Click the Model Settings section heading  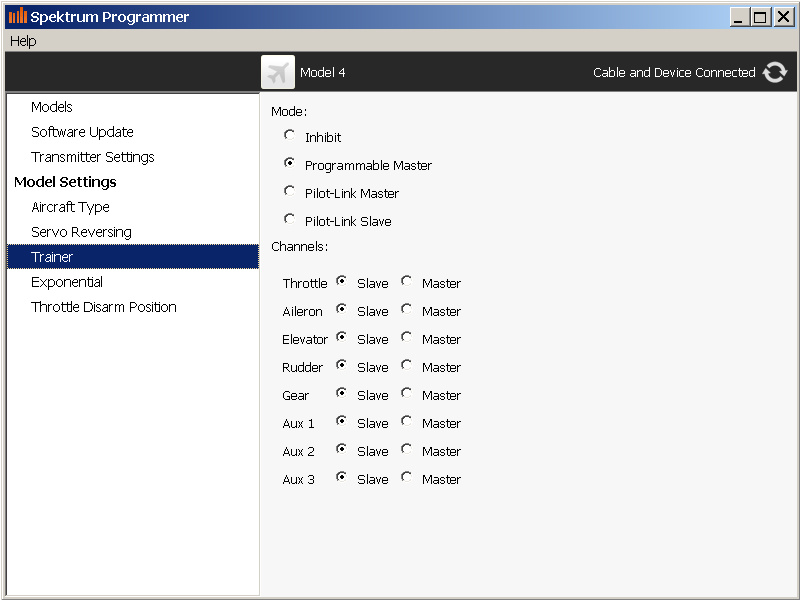pyautogui.click(x=65, y=182)
